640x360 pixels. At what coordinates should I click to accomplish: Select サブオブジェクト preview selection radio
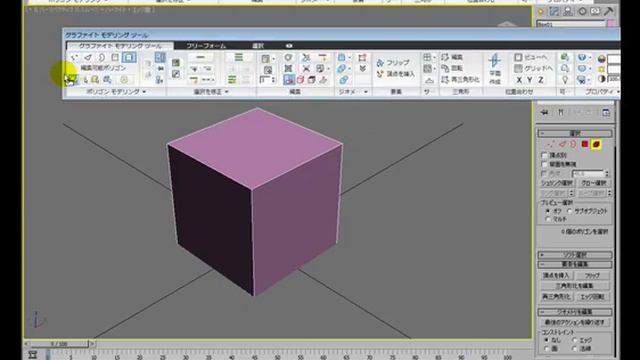coord(570,211)
